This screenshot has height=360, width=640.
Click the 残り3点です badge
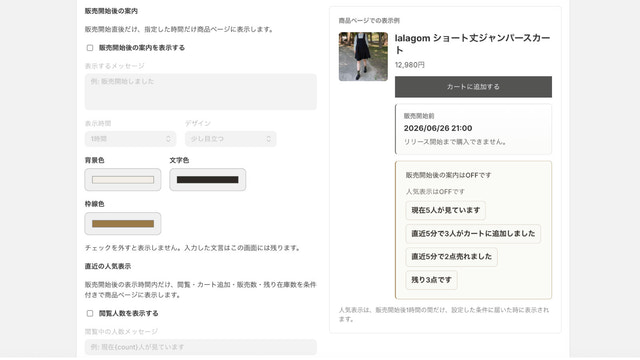431,280
